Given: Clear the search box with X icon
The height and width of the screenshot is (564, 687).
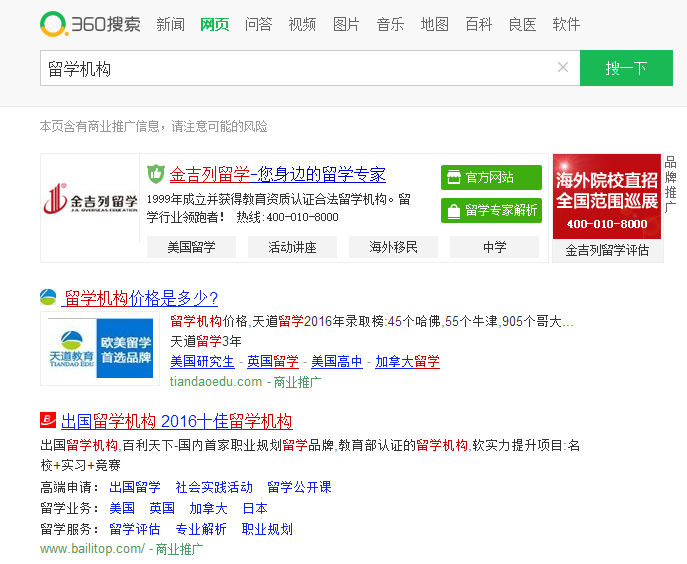Looking at the screenshot, I should (563, 68).
